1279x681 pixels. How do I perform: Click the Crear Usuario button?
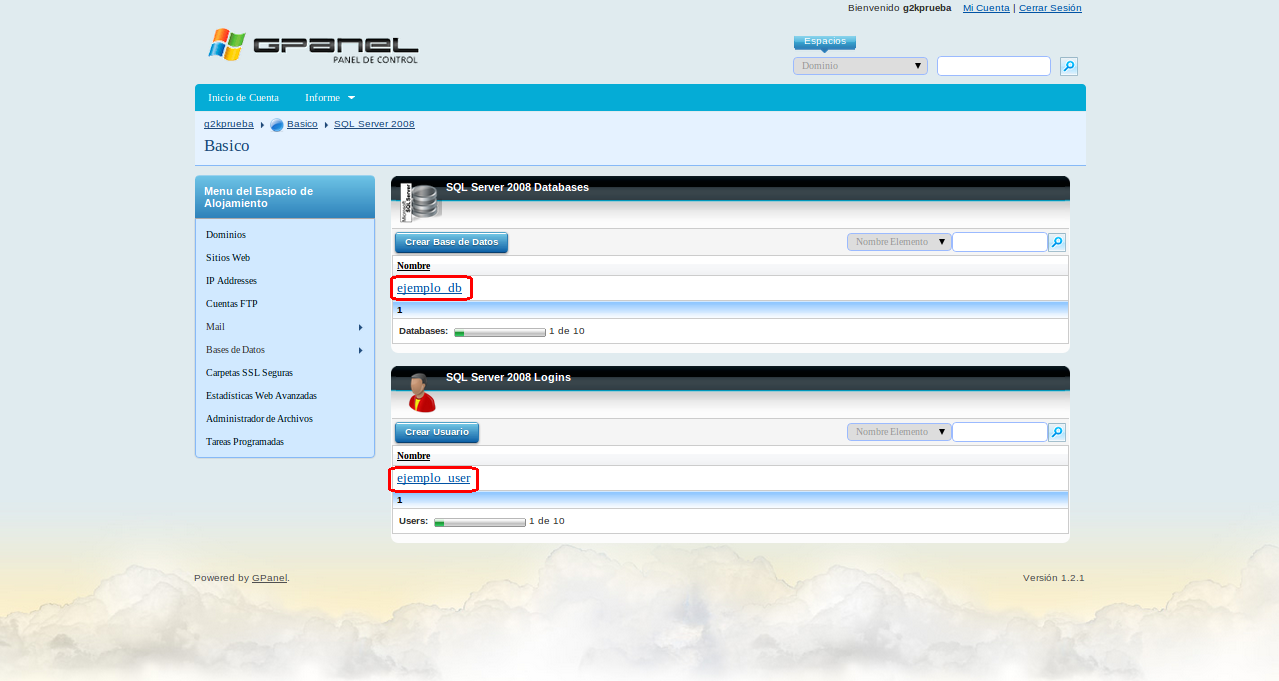pyautogui.click(x=437, y=432)
